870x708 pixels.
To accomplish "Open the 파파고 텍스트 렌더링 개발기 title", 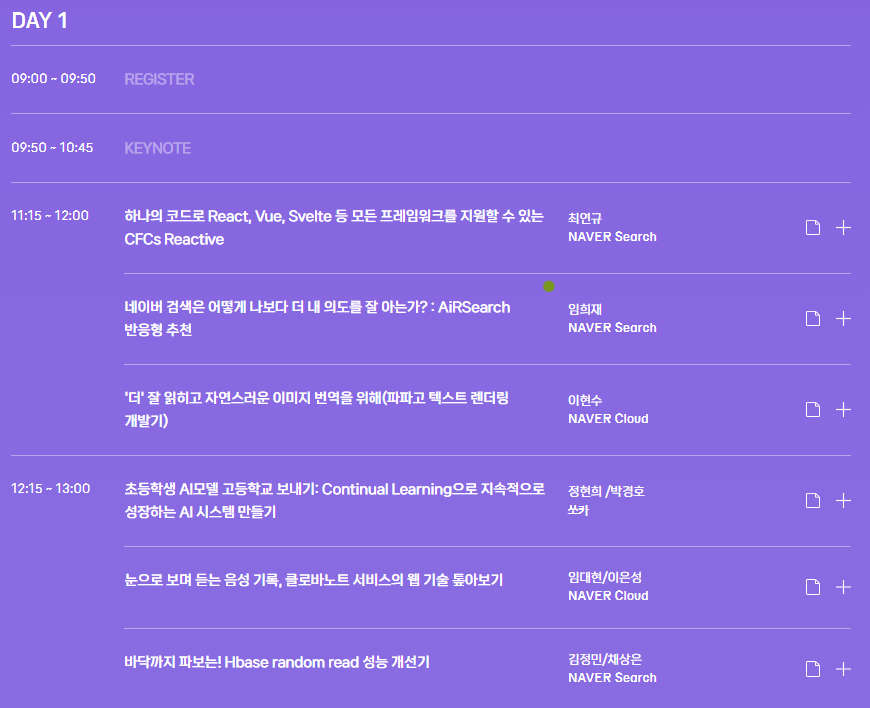I will [x=317, y=409].
